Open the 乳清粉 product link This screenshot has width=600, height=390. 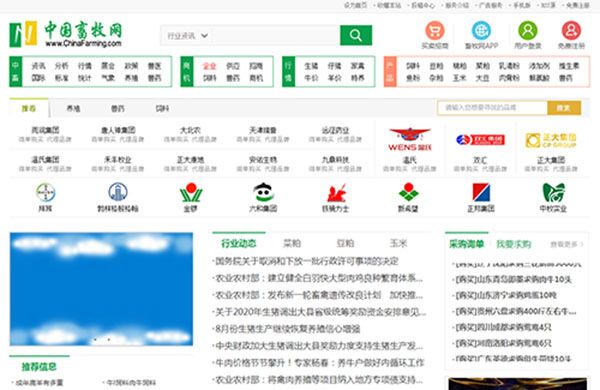[509, 66]
